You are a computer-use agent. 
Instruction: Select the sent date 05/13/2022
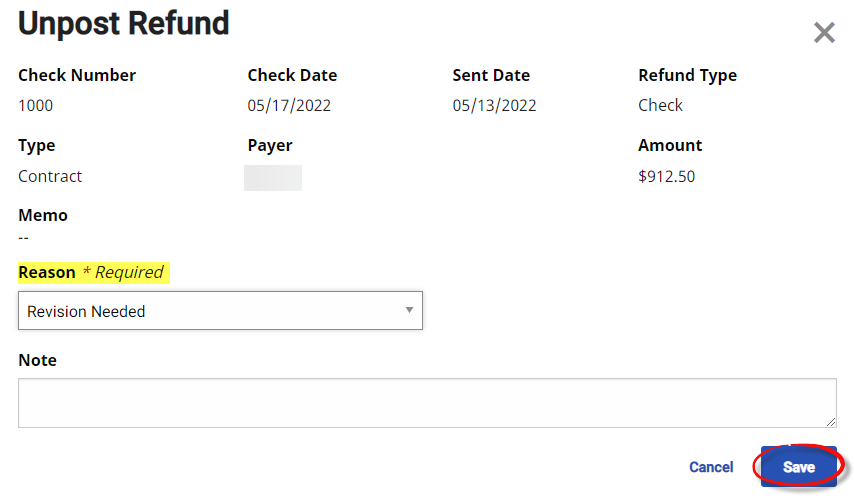point(494,105)
